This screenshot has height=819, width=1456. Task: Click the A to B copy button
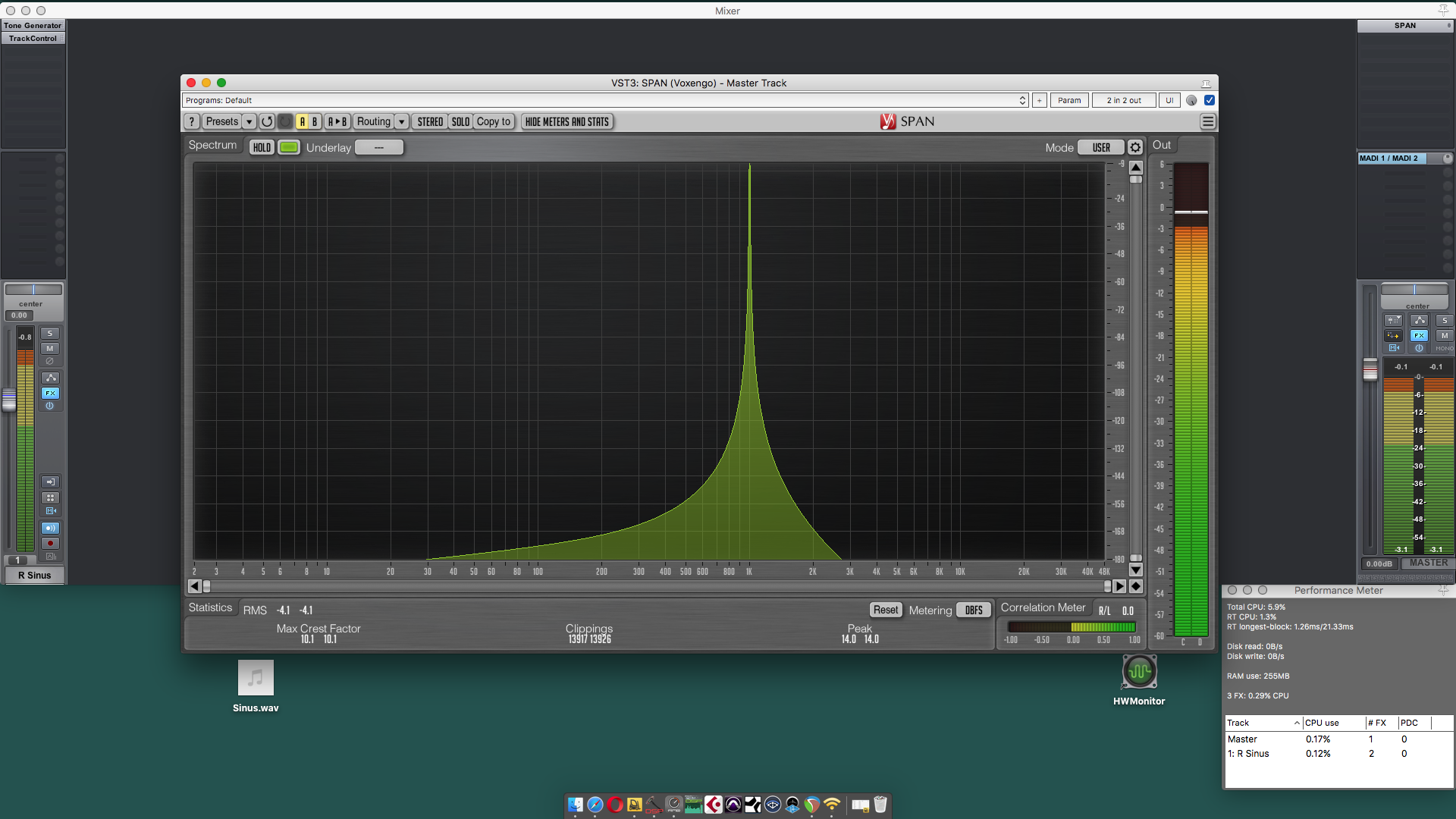click(337, 121)
